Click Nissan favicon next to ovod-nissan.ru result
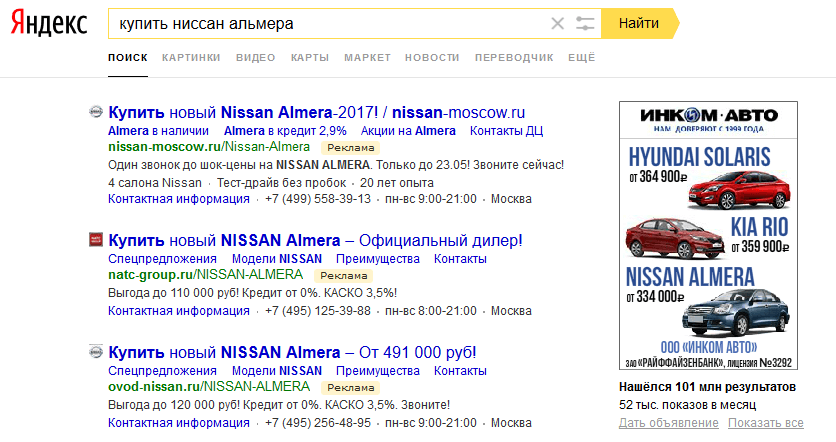 pos(96,352)
